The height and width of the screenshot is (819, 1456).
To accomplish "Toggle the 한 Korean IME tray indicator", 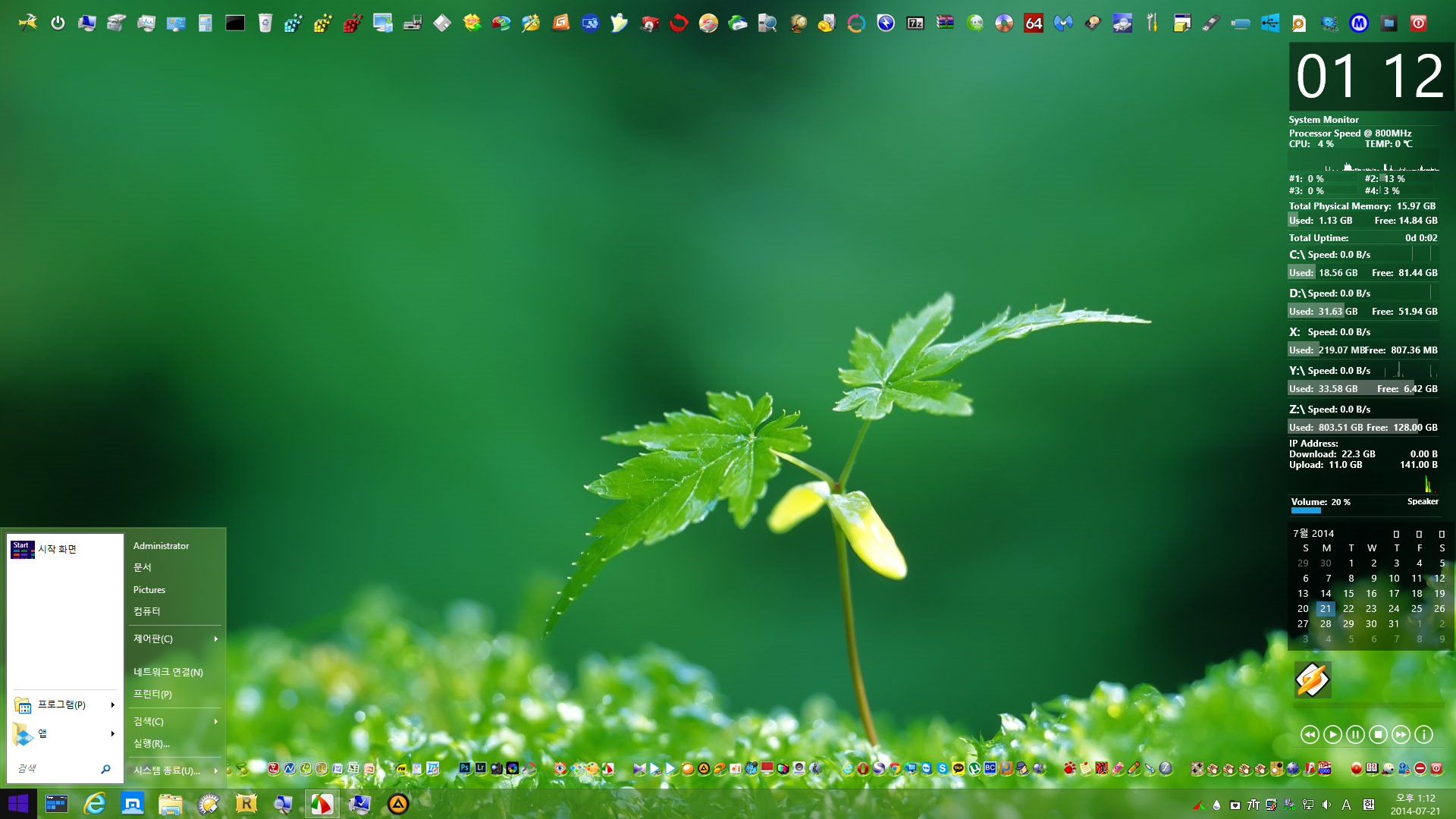I will click(x=1369, y=805).
